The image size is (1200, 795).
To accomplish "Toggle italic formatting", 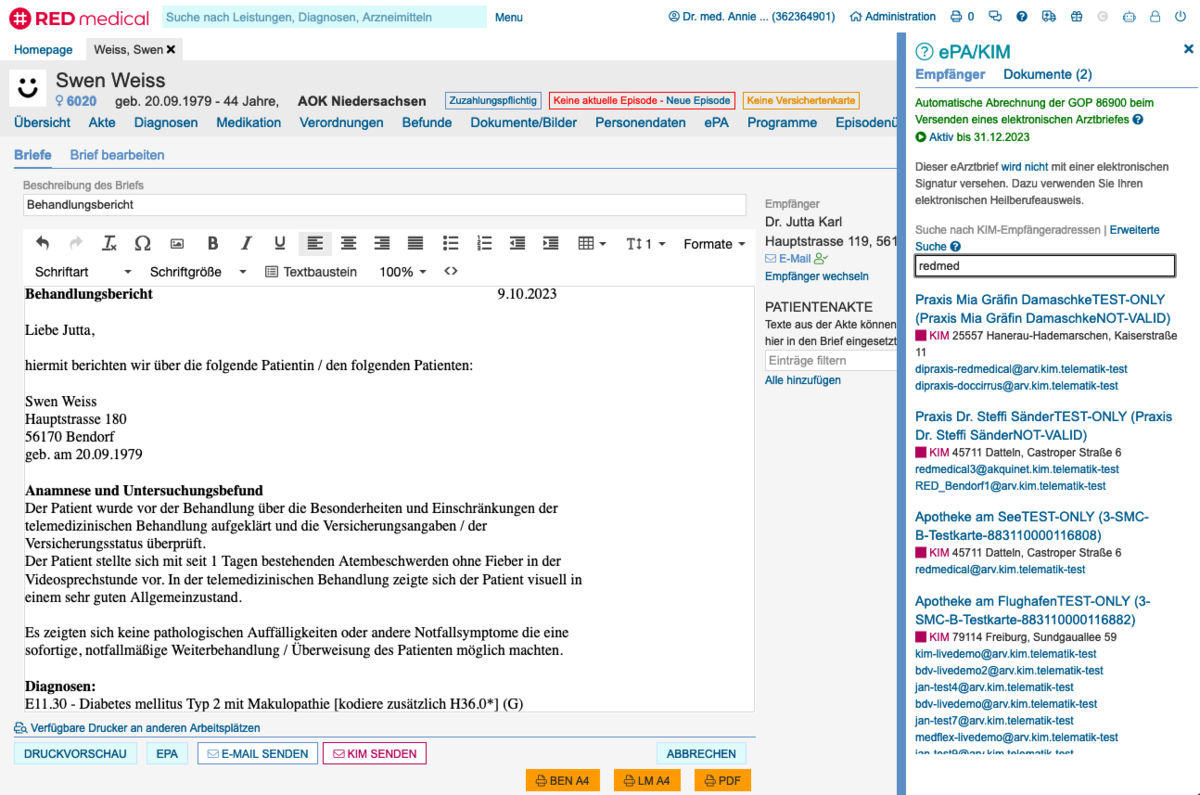I will pos(246,243).
